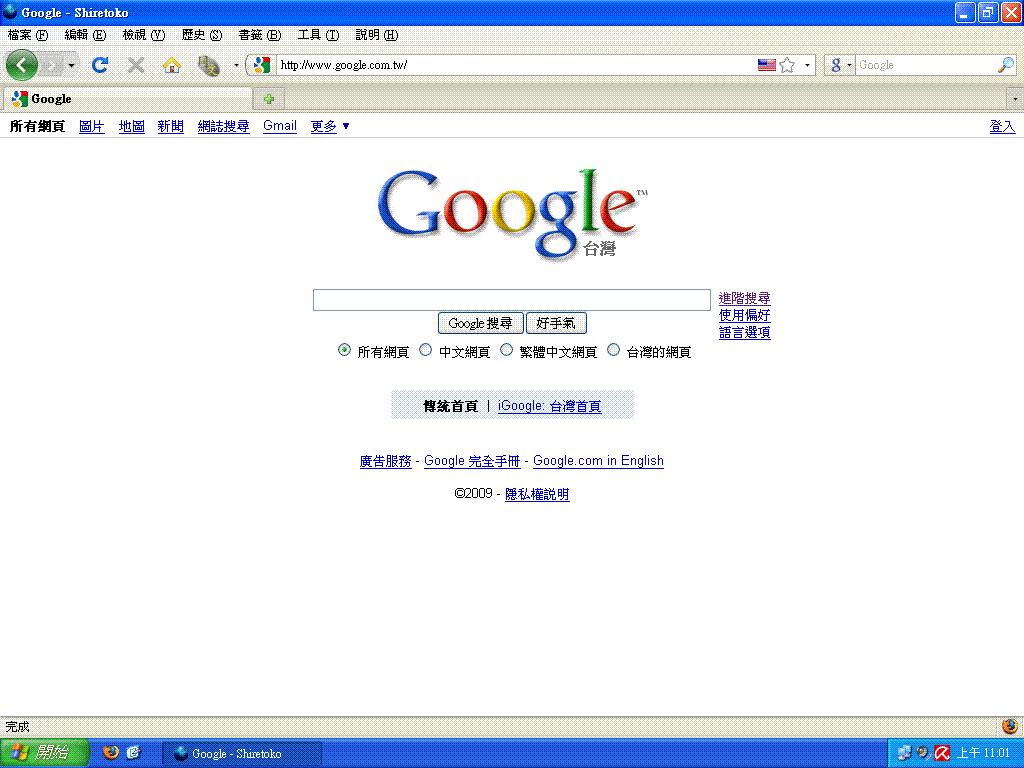Click the greyed Forward arrow button
Screen dimensions: 1024x768
(51, 65)
